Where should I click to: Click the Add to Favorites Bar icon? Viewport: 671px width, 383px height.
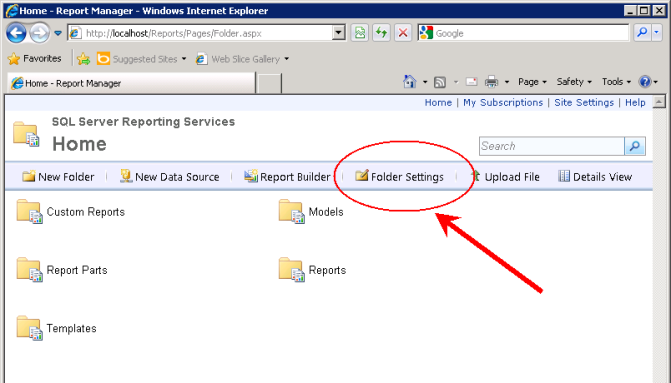click(x=83, y=59)
